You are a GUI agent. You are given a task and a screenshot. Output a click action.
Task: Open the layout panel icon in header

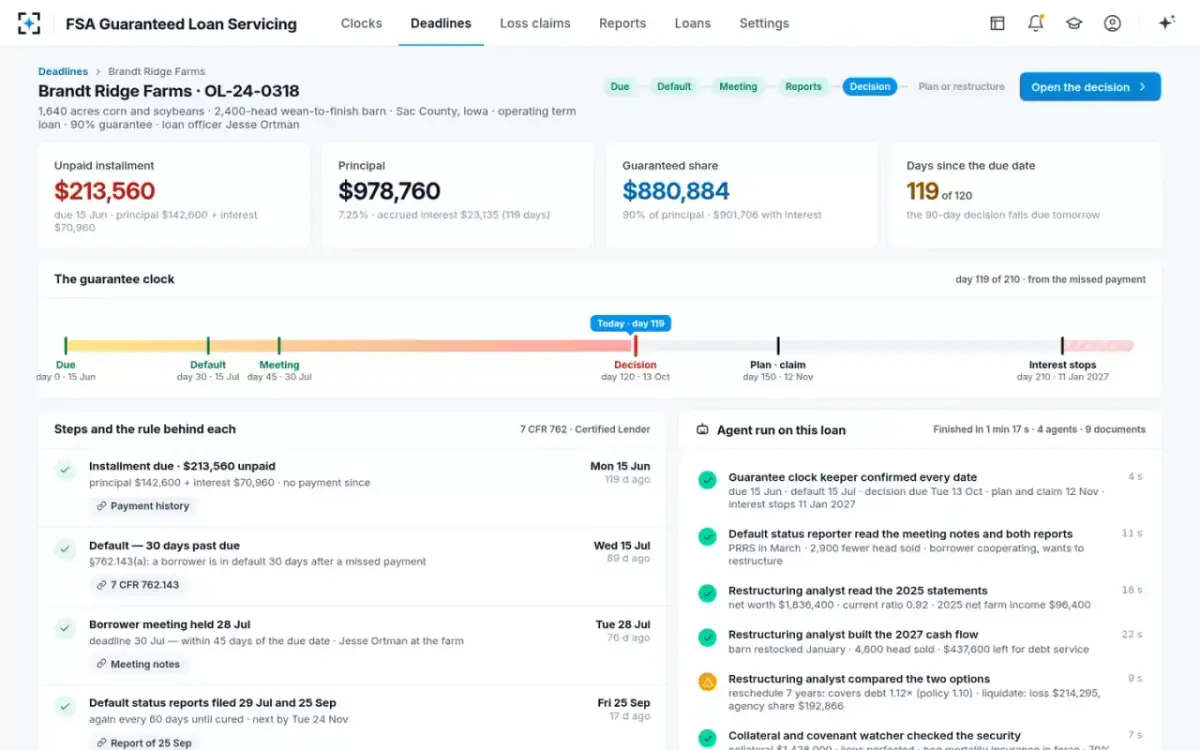click(x=997, y=23)
